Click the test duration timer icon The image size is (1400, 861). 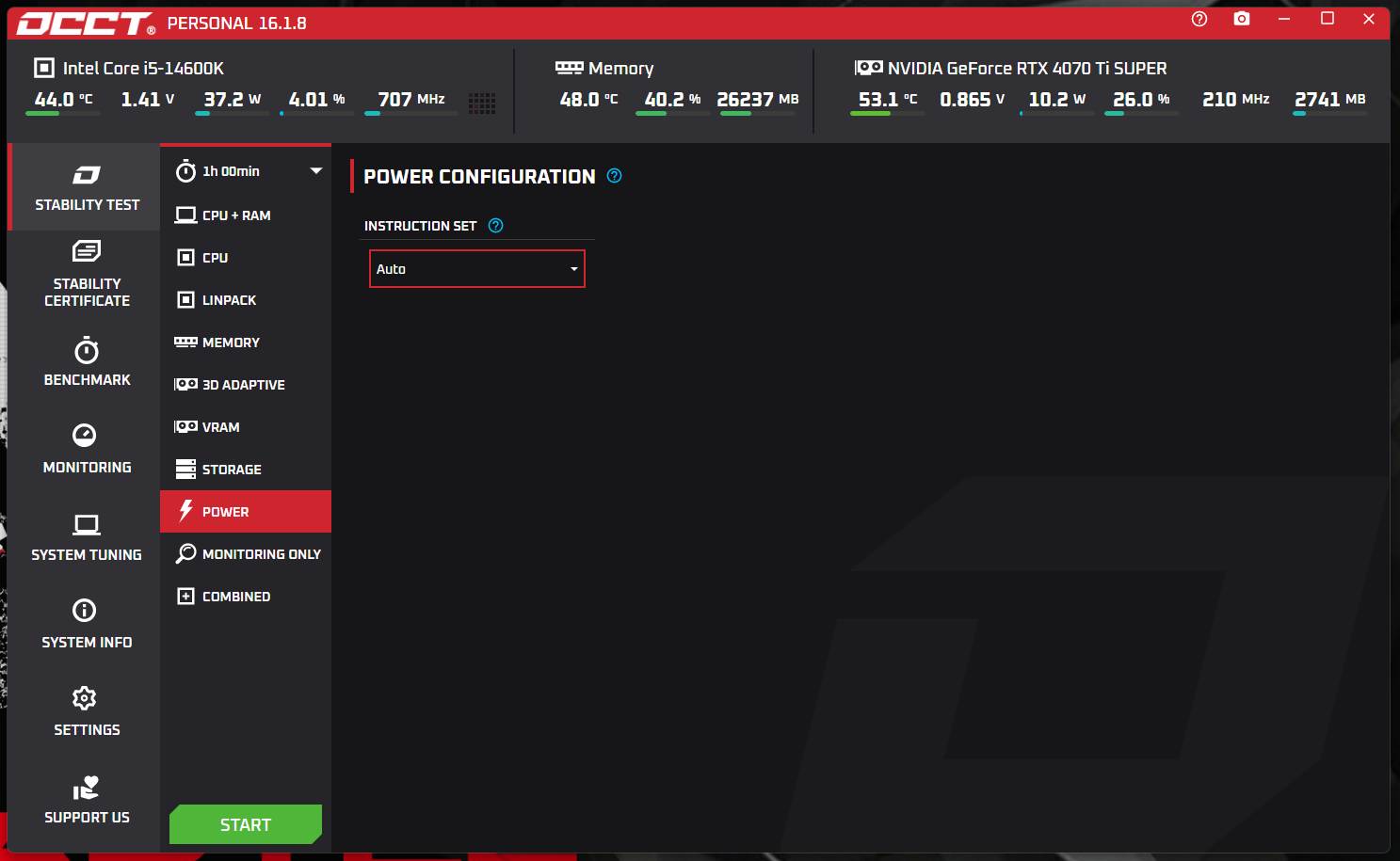point(186,170)
